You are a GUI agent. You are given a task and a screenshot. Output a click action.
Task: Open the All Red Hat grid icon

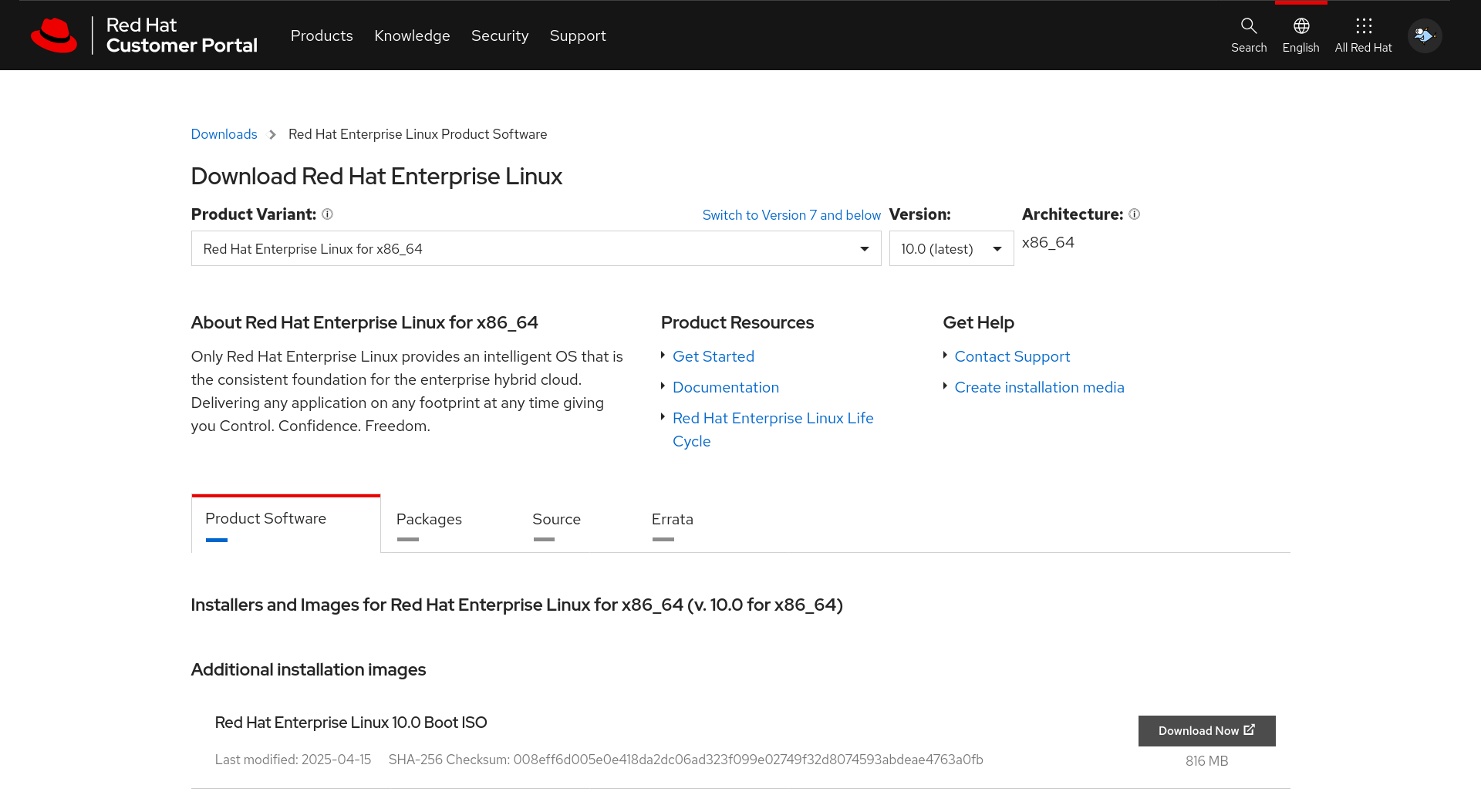tap(1364, 26)
